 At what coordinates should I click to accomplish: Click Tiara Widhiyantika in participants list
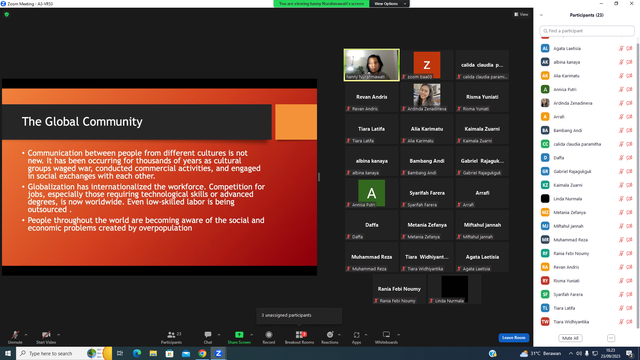586,322
